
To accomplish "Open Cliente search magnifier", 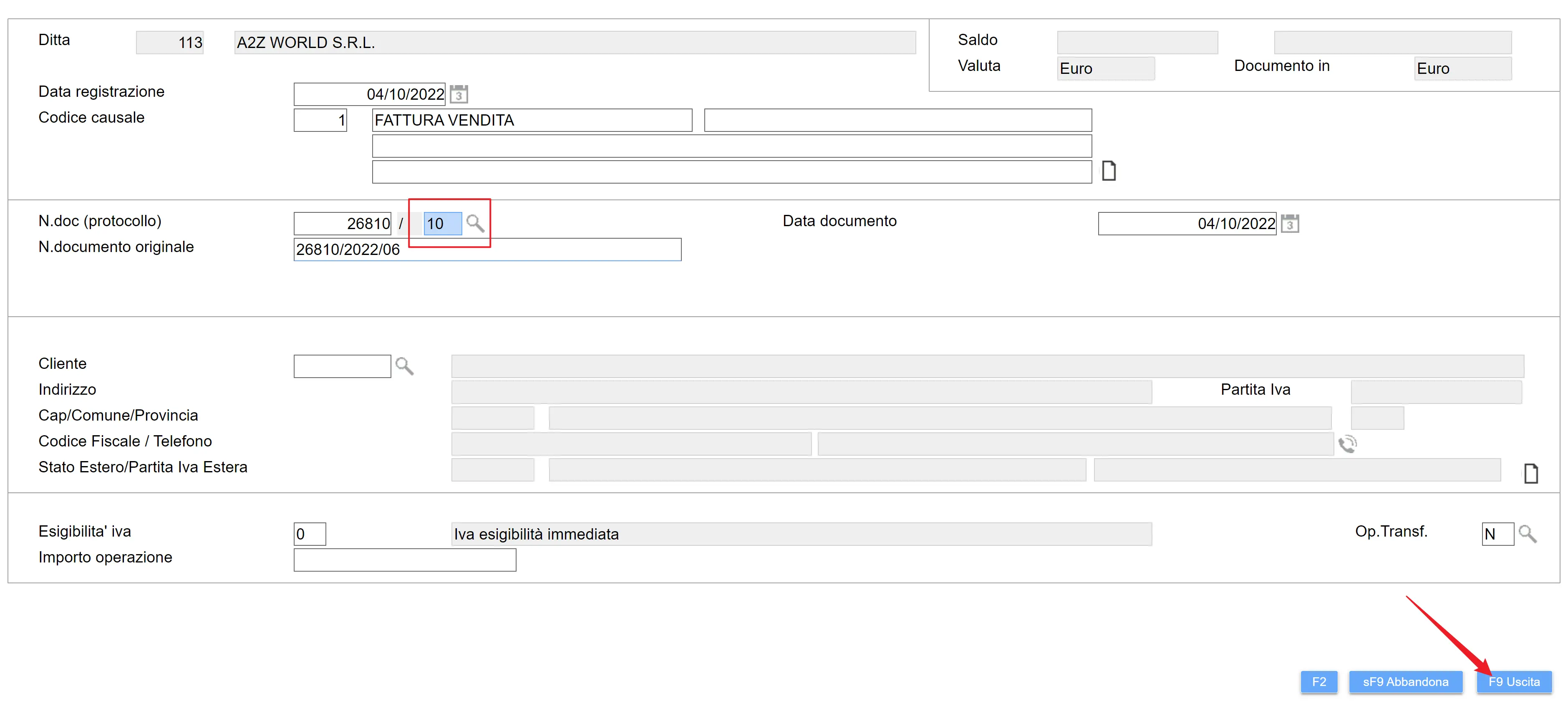I will click(404, 366).
